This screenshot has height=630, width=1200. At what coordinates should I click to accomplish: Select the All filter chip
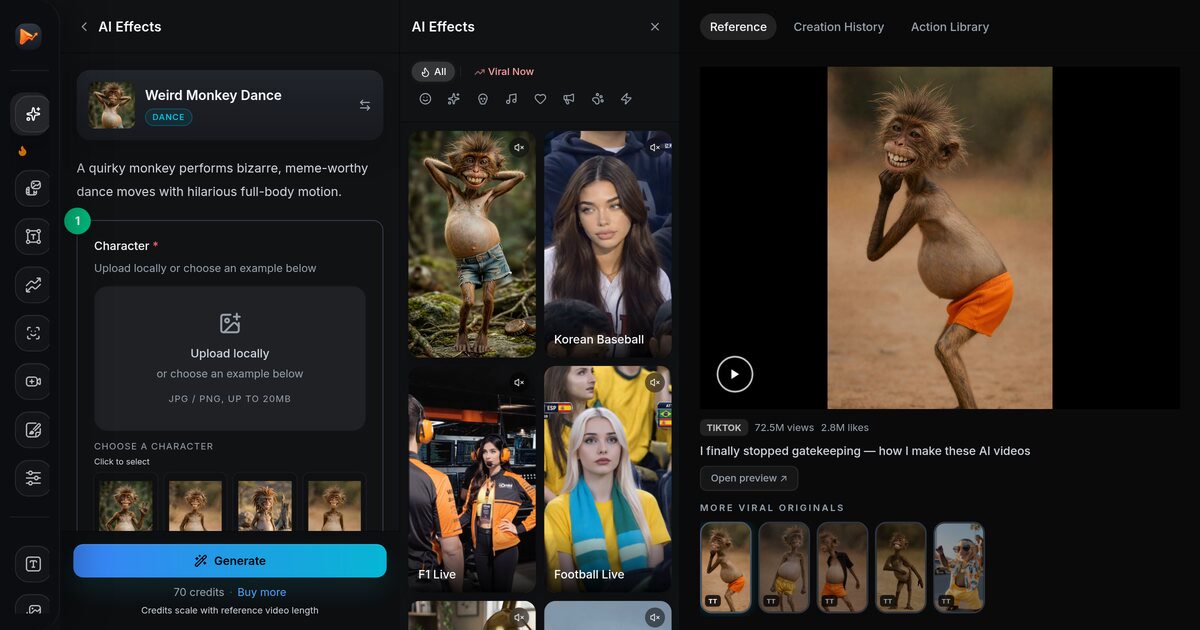pos(434,72)
